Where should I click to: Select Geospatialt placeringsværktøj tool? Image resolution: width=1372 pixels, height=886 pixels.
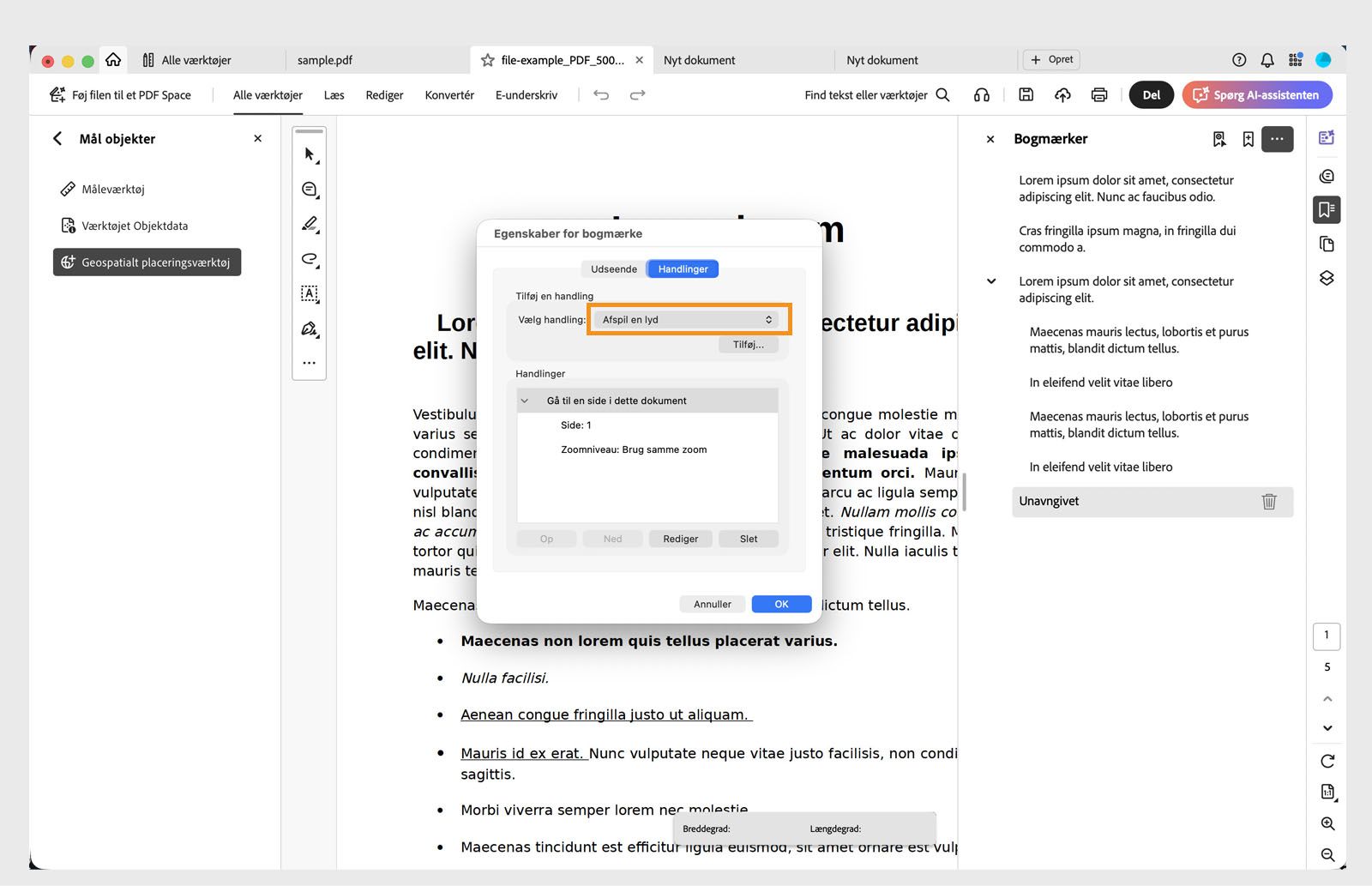click(x=147, y=262)
